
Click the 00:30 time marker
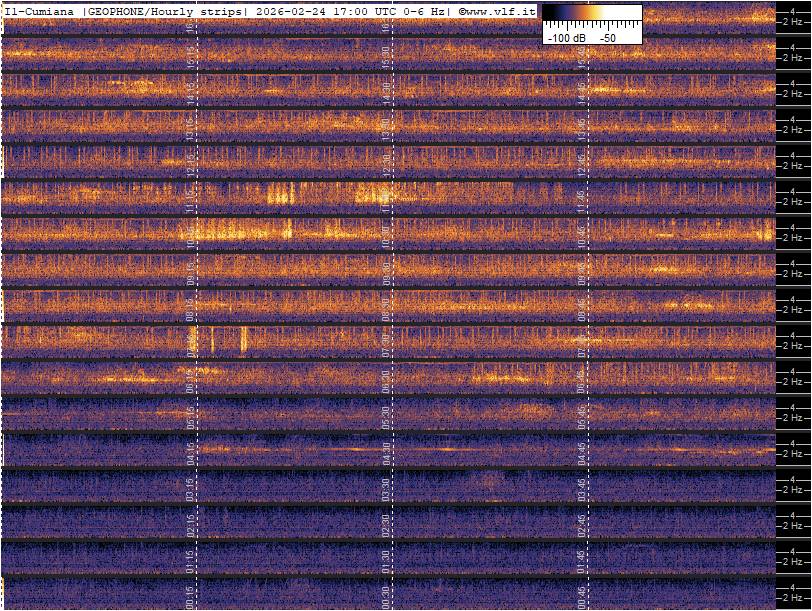[x=386, y=593]
